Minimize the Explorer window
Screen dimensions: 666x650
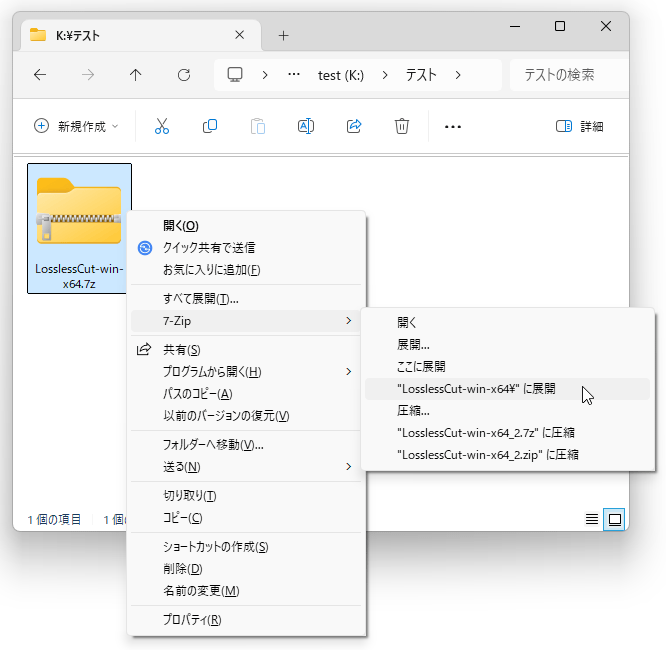click(x=515, y=26)
